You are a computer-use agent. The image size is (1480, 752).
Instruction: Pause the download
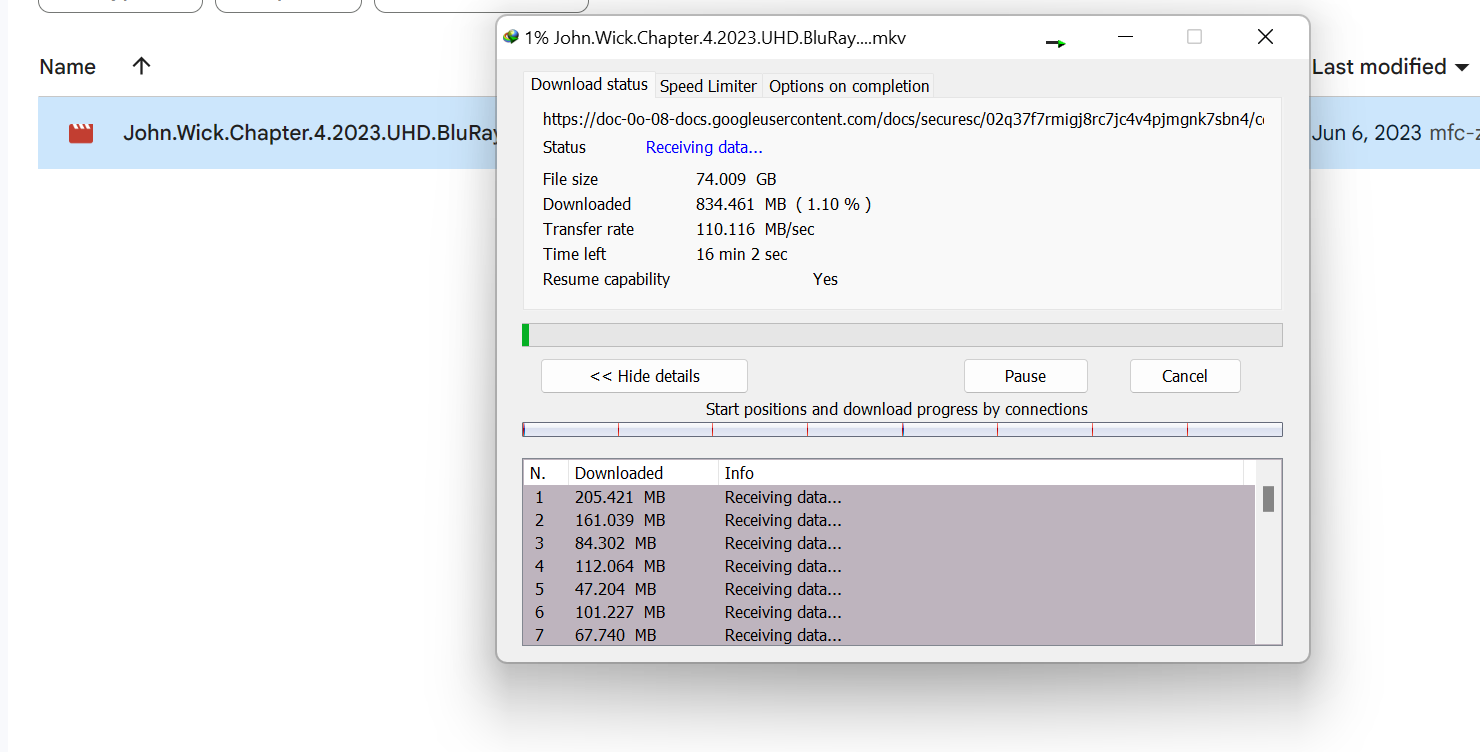coord(1025,376)
